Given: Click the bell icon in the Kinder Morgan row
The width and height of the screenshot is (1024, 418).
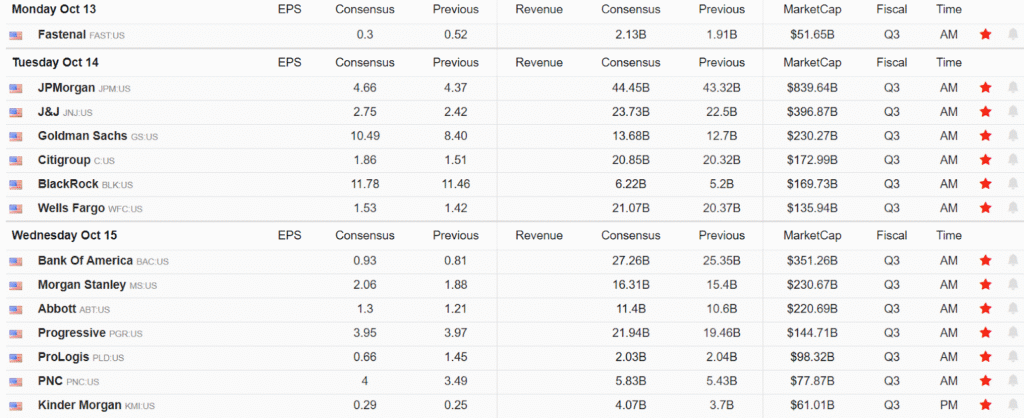Looking at the screenshot, I should tap(1012, 405).
